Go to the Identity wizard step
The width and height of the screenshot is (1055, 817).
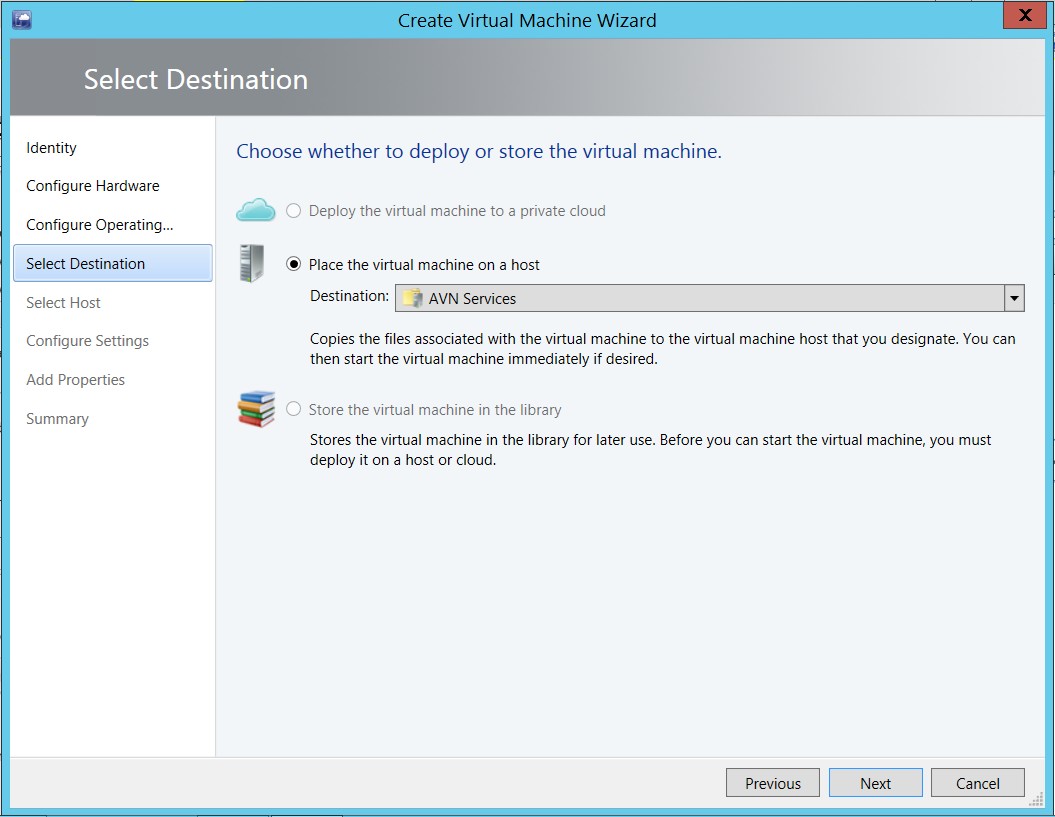51,147
